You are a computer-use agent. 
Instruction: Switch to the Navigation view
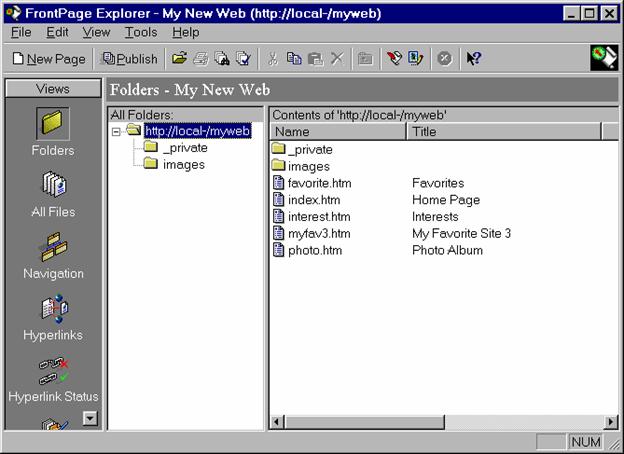tap(53, 255)
